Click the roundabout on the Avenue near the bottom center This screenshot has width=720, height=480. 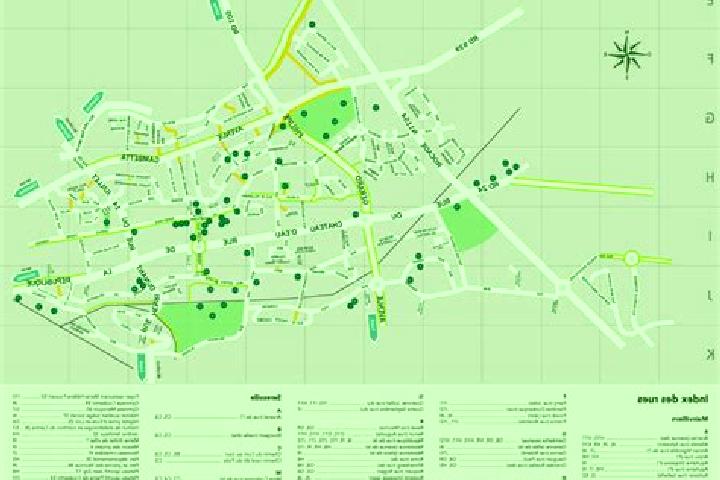pos(376,285)
